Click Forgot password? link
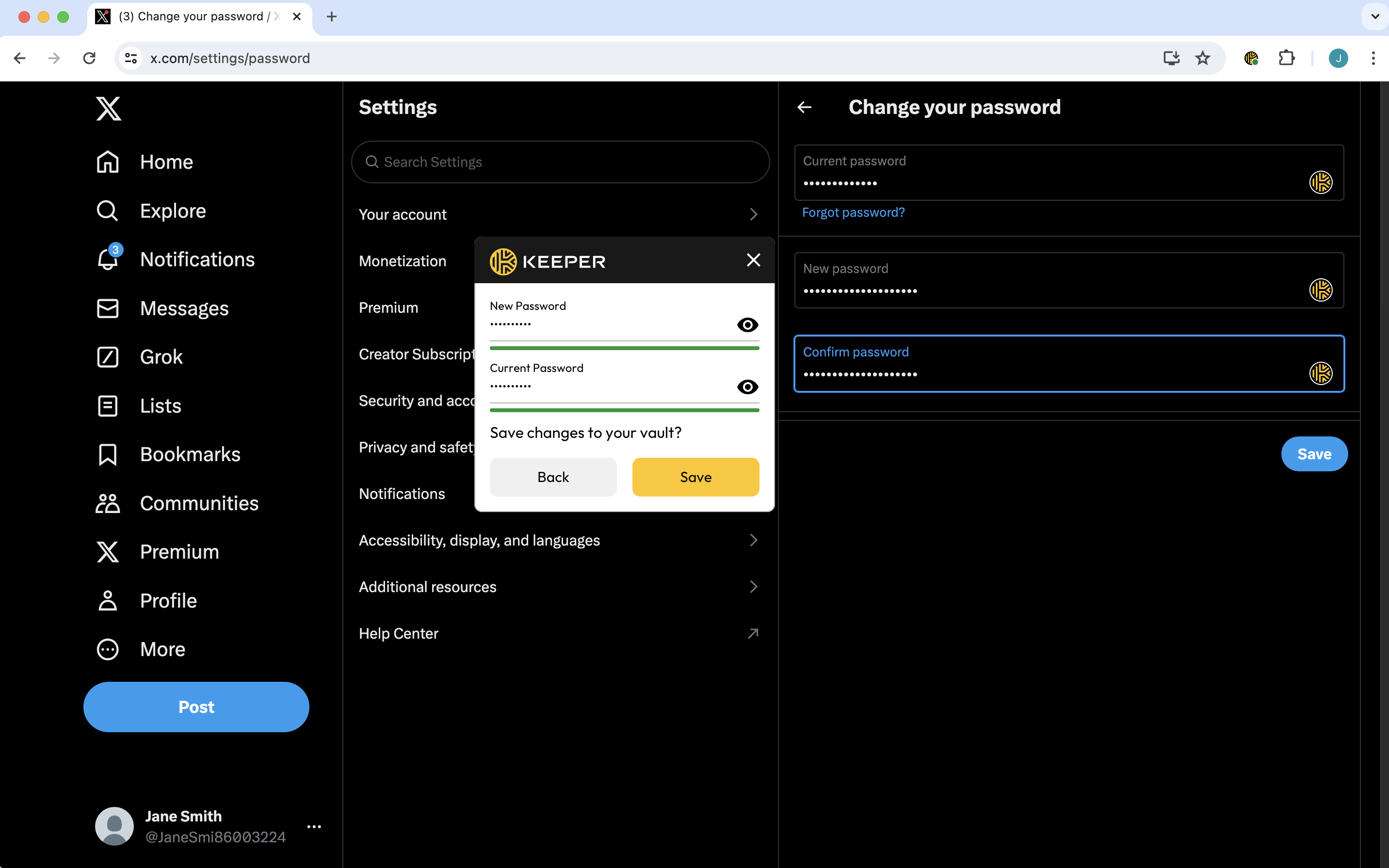Screen dimensions: 1389x868 (x=853, y=212)
